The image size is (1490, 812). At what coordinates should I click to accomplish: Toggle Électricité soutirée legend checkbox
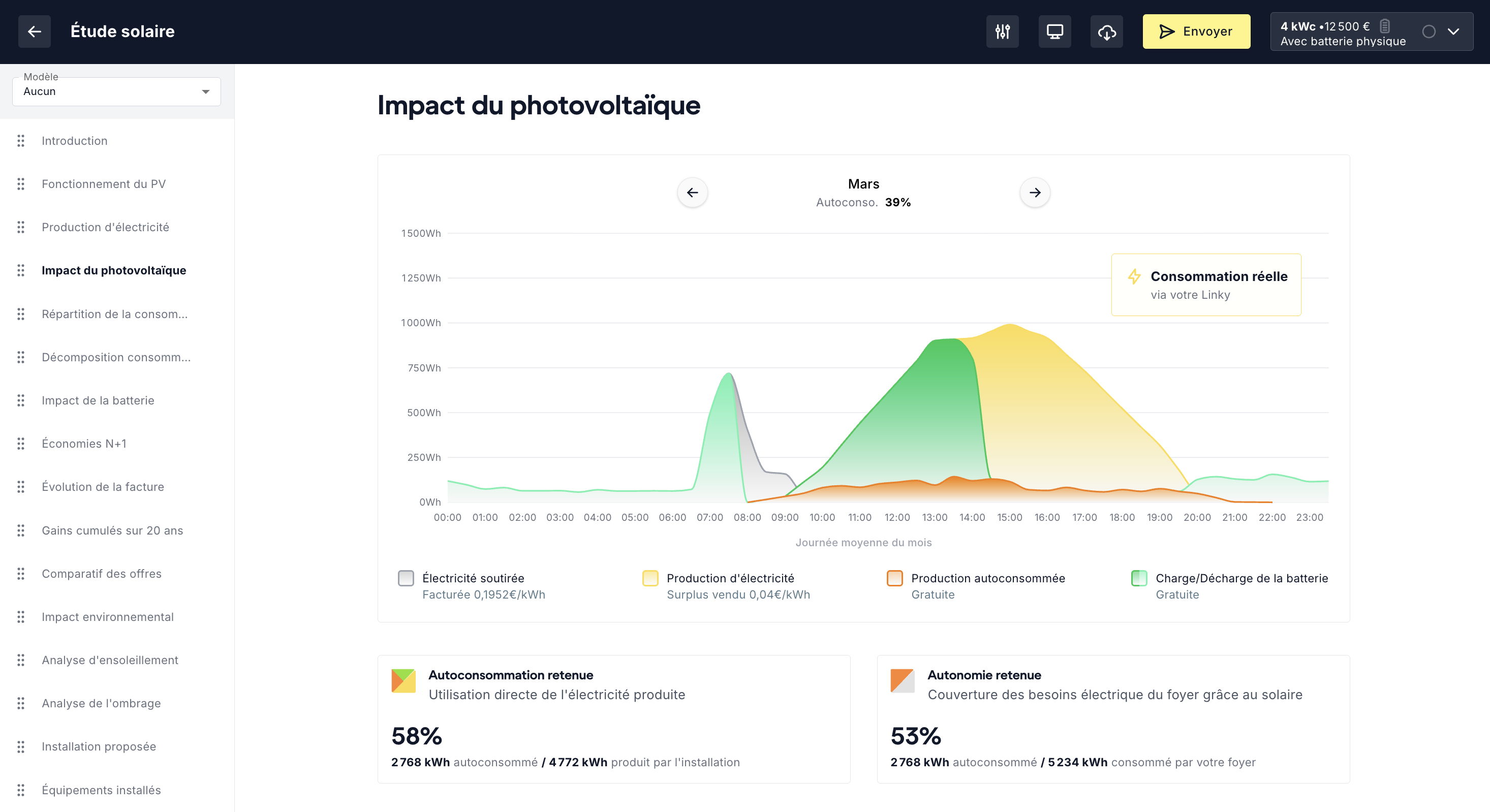pyautogui.click(x=406, y=578)
